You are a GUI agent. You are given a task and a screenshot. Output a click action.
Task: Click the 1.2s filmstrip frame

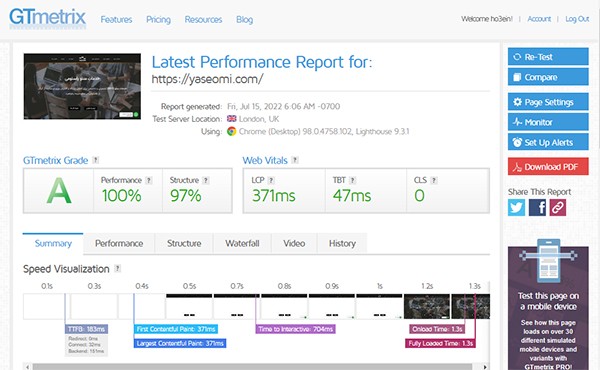[427, 306]
